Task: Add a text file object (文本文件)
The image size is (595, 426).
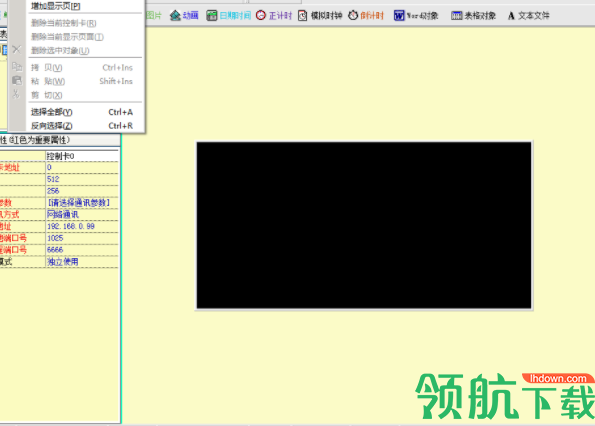Action: coord(529,16)
